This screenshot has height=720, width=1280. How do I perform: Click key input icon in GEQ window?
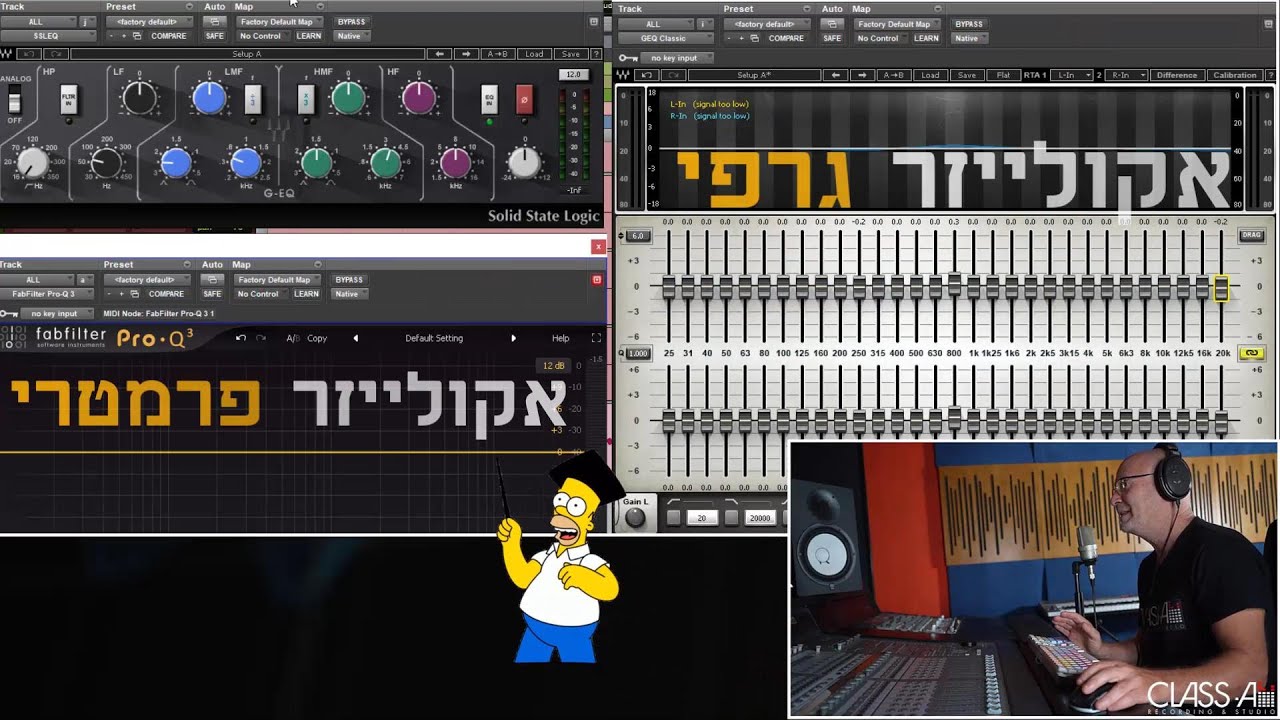click(626, 58)
